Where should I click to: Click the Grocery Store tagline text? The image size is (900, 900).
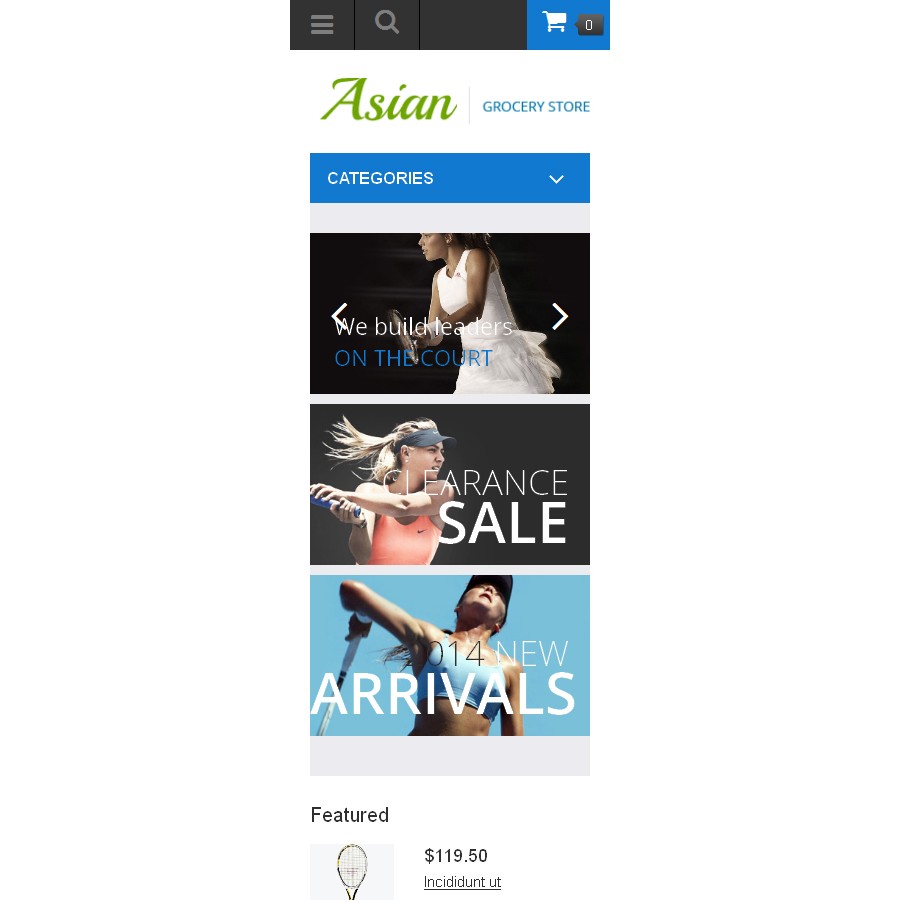pyautogui.click(x=536, y=107)
